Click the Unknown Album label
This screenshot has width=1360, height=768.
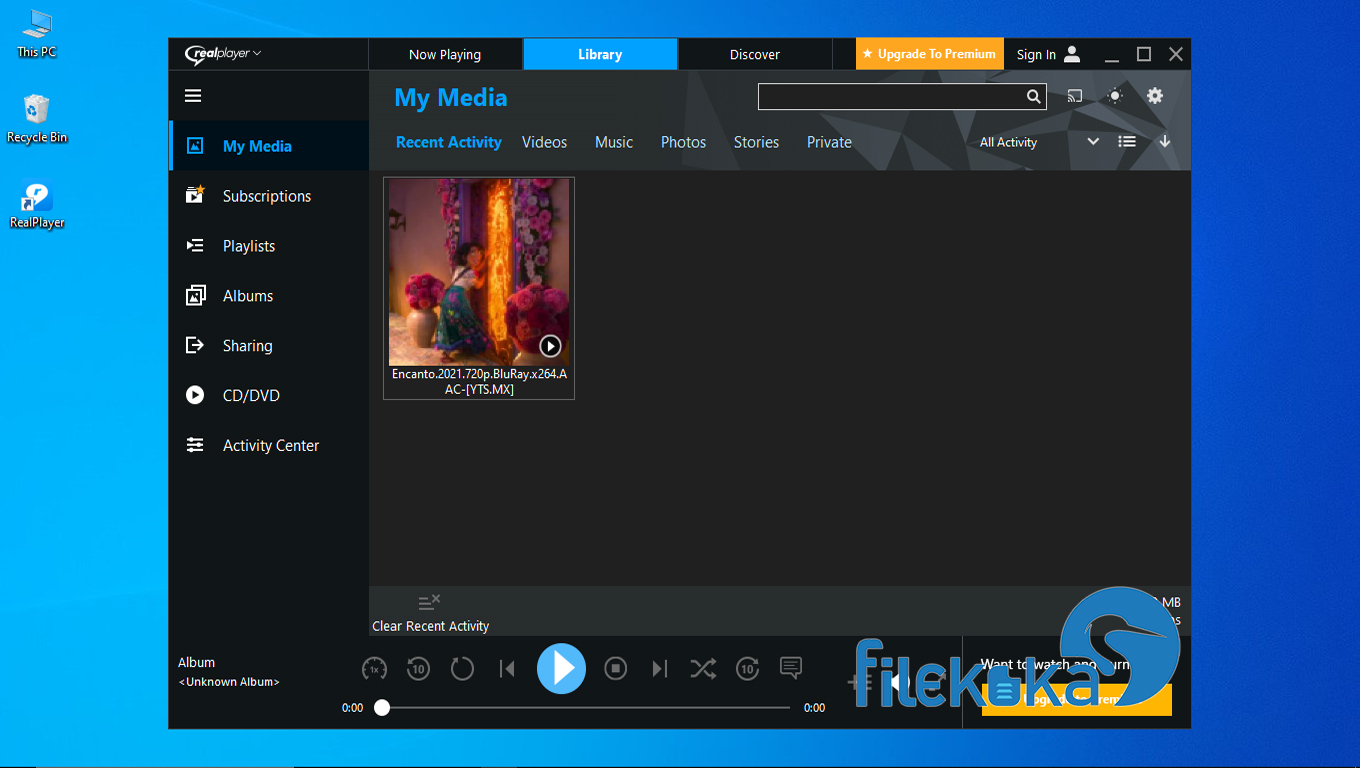pyautogui.click(x=229, y=682)
